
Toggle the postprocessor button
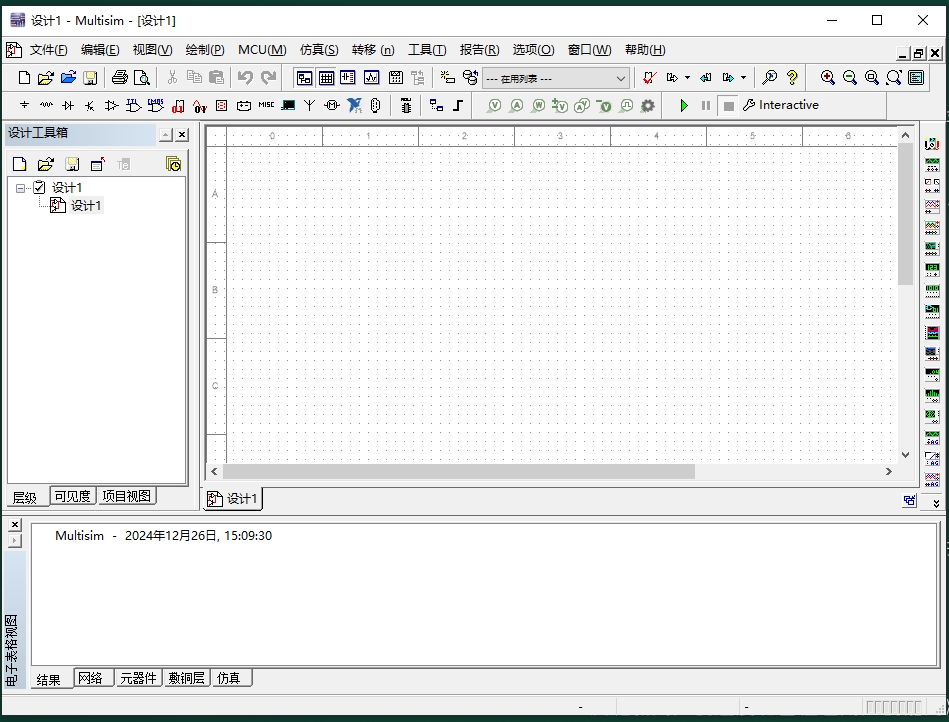(396, 77)
